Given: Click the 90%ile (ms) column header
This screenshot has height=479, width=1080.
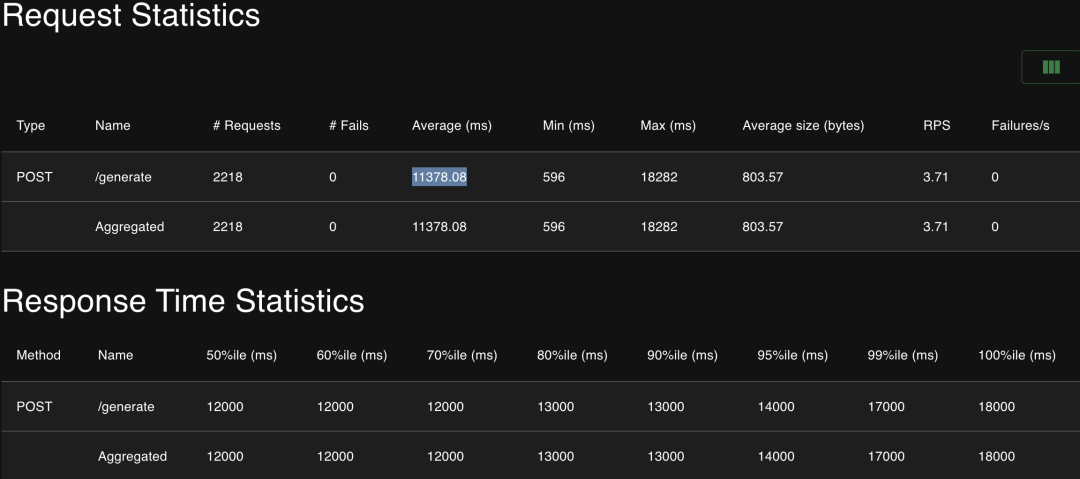Looking at the screenshot, I should pos(682,355).
